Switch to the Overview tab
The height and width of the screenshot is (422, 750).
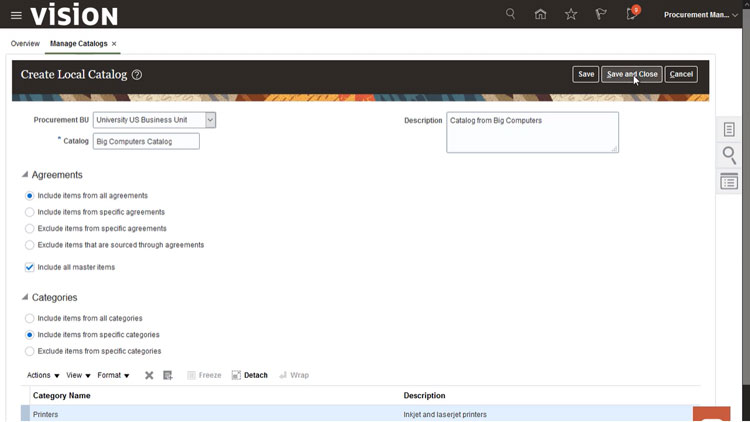coord(25,44)
